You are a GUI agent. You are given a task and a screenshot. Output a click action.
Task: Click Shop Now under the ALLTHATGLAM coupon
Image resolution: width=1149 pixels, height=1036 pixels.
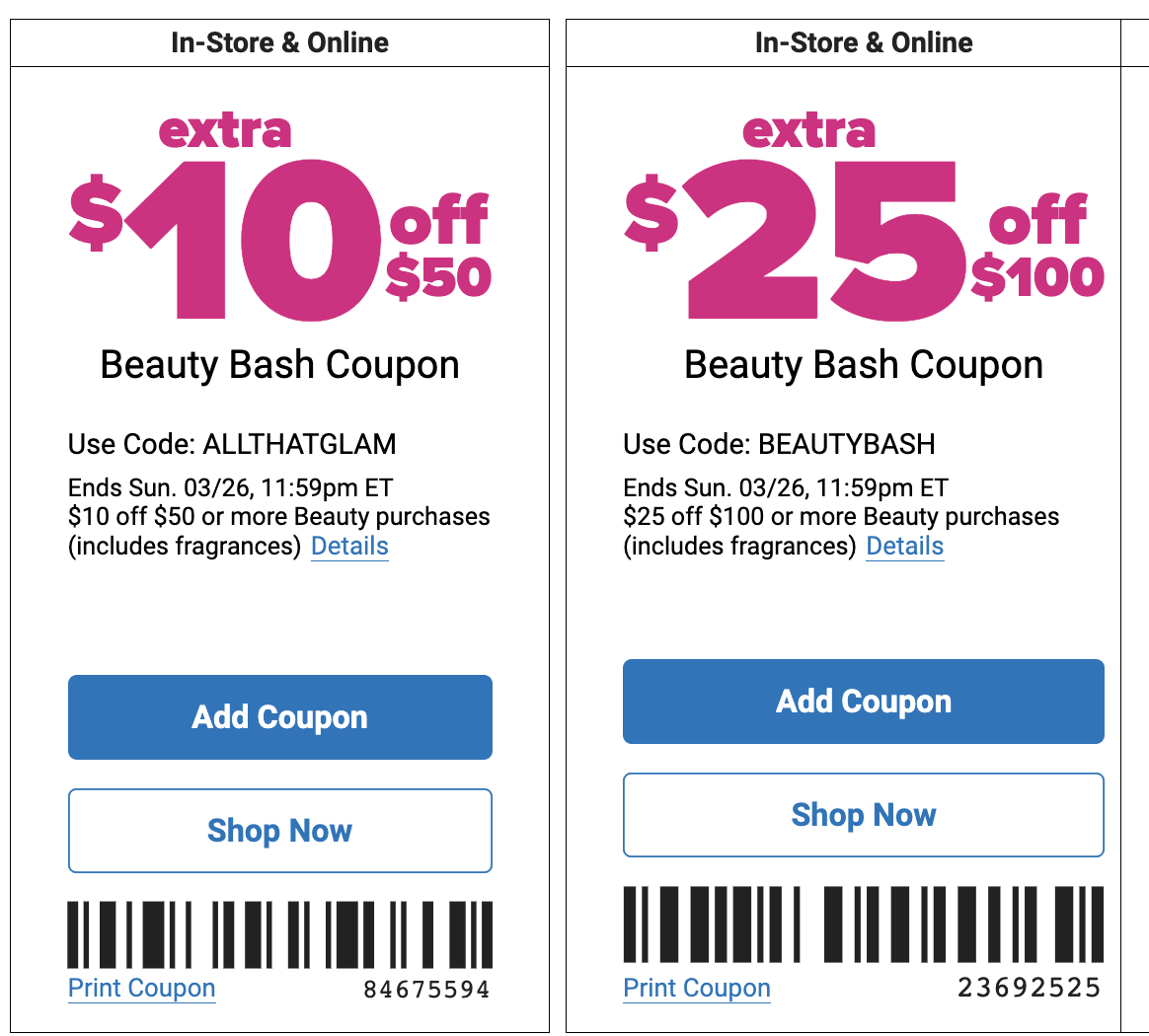click(279, 831)
